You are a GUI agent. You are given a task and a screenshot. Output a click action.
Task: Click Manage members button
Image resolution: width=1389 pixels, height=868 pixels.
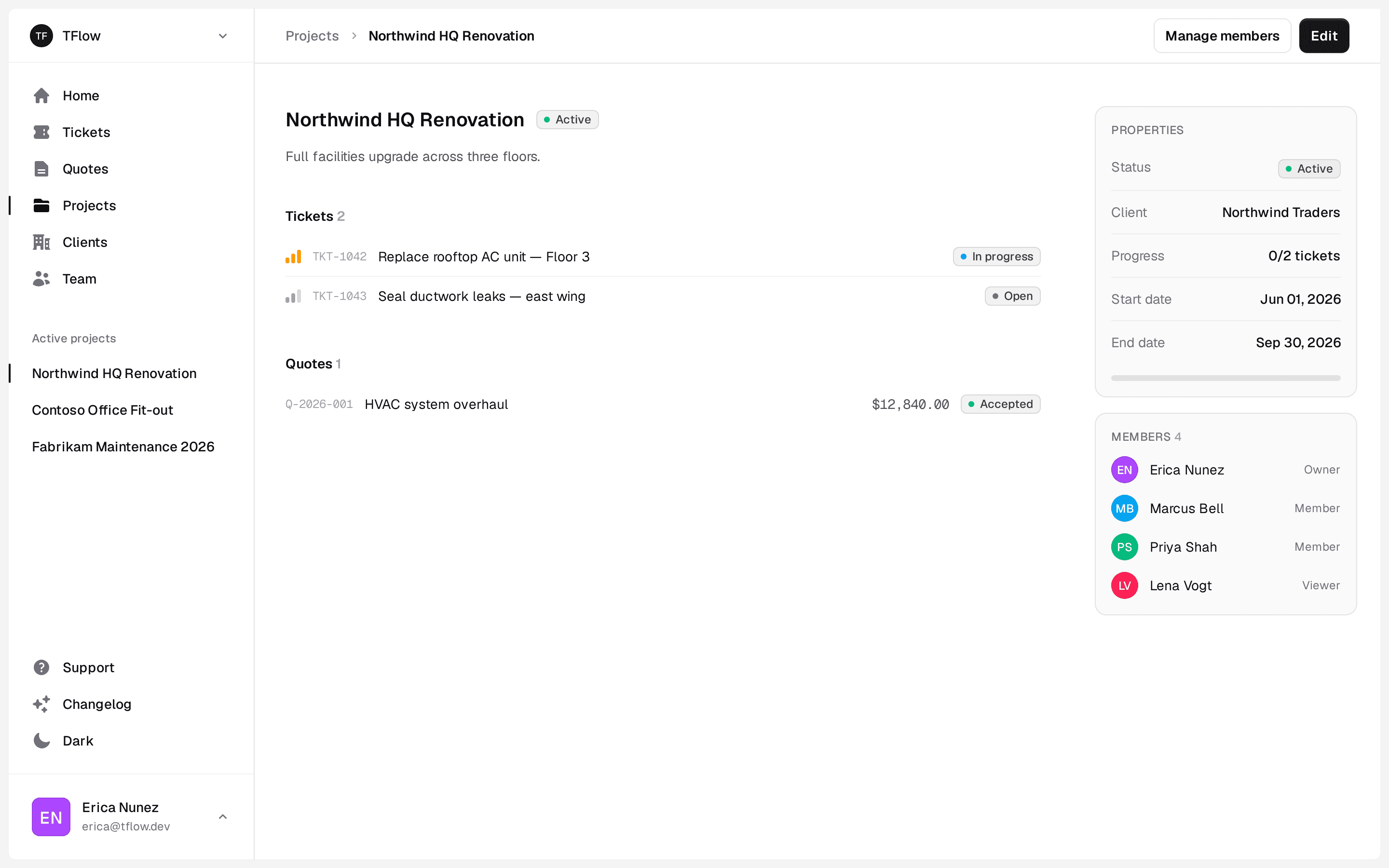[x=1222, y=36]
